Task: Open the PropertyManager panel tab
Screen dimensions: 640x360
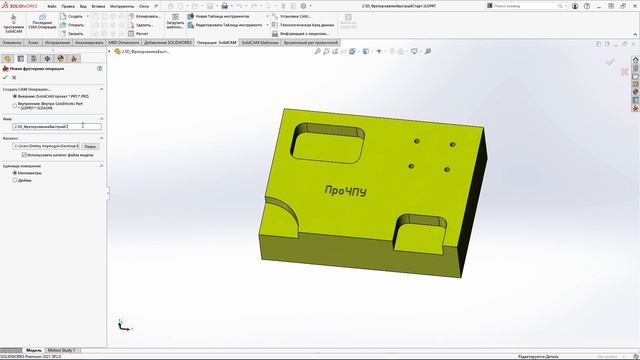Action: tap(21, 59)
